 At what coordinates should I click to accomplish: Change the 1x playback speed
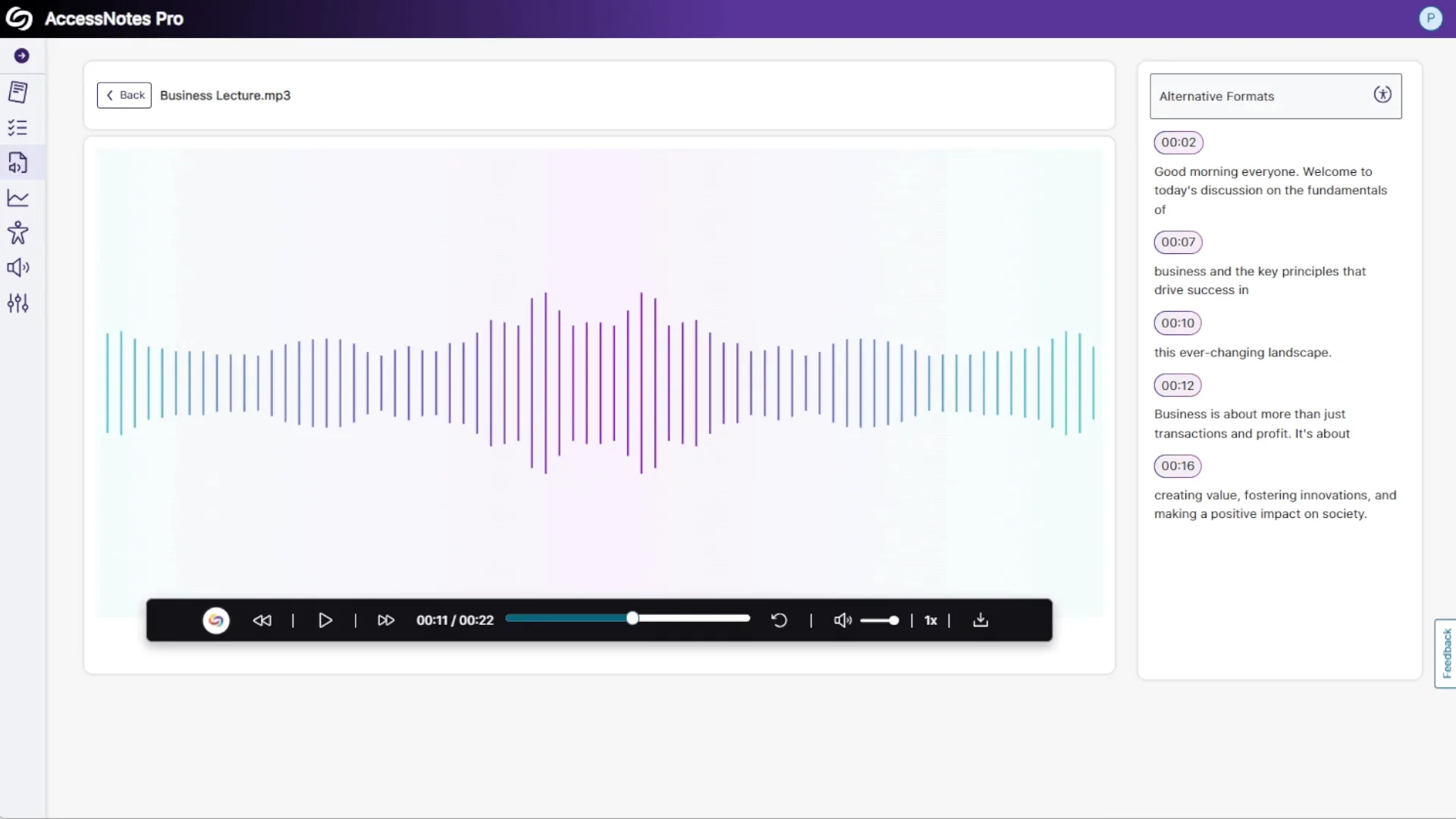(x=930, y=620)
